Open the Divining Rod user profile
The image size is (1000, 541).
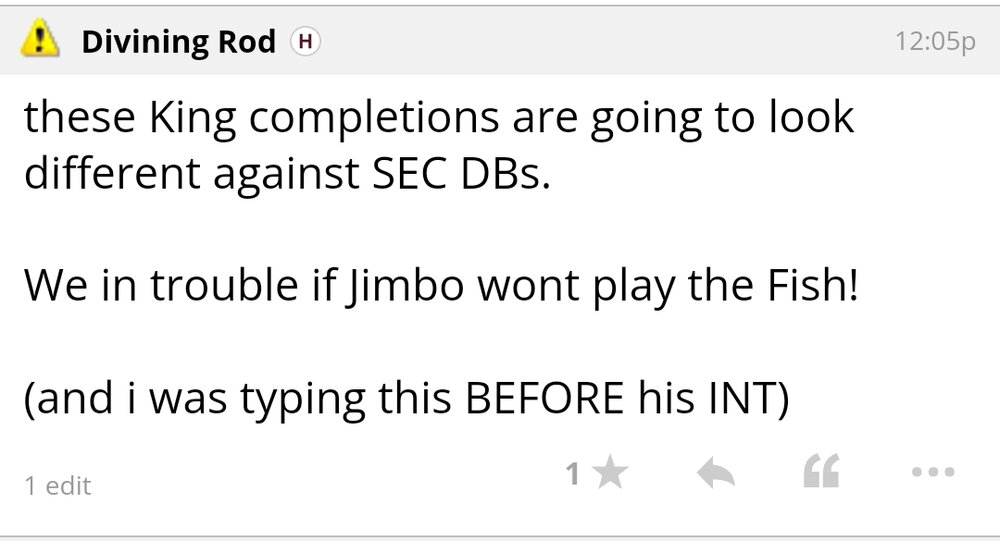[x=179, y=43]
